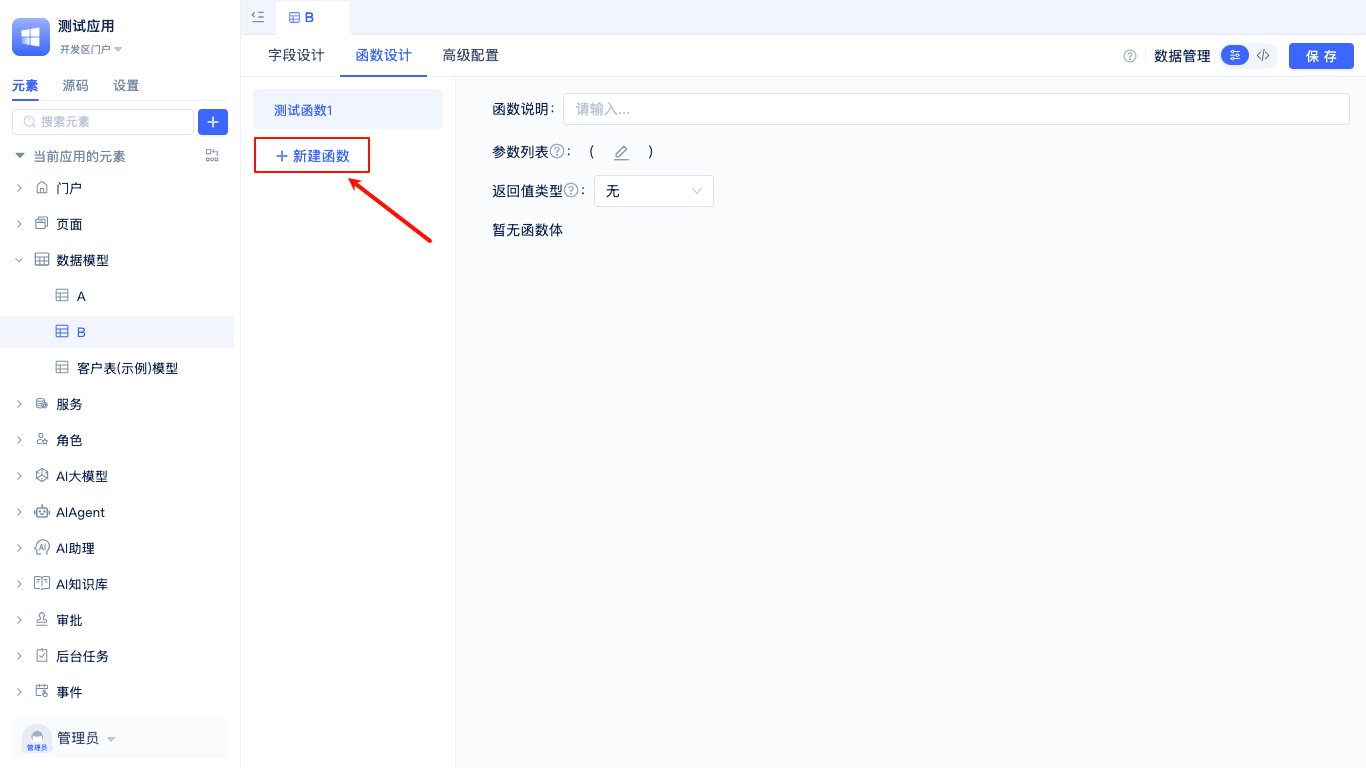Screen dimensions: 1366x768
Task: Switch to 函数设计 tab
Action: [x=384, y=55]
